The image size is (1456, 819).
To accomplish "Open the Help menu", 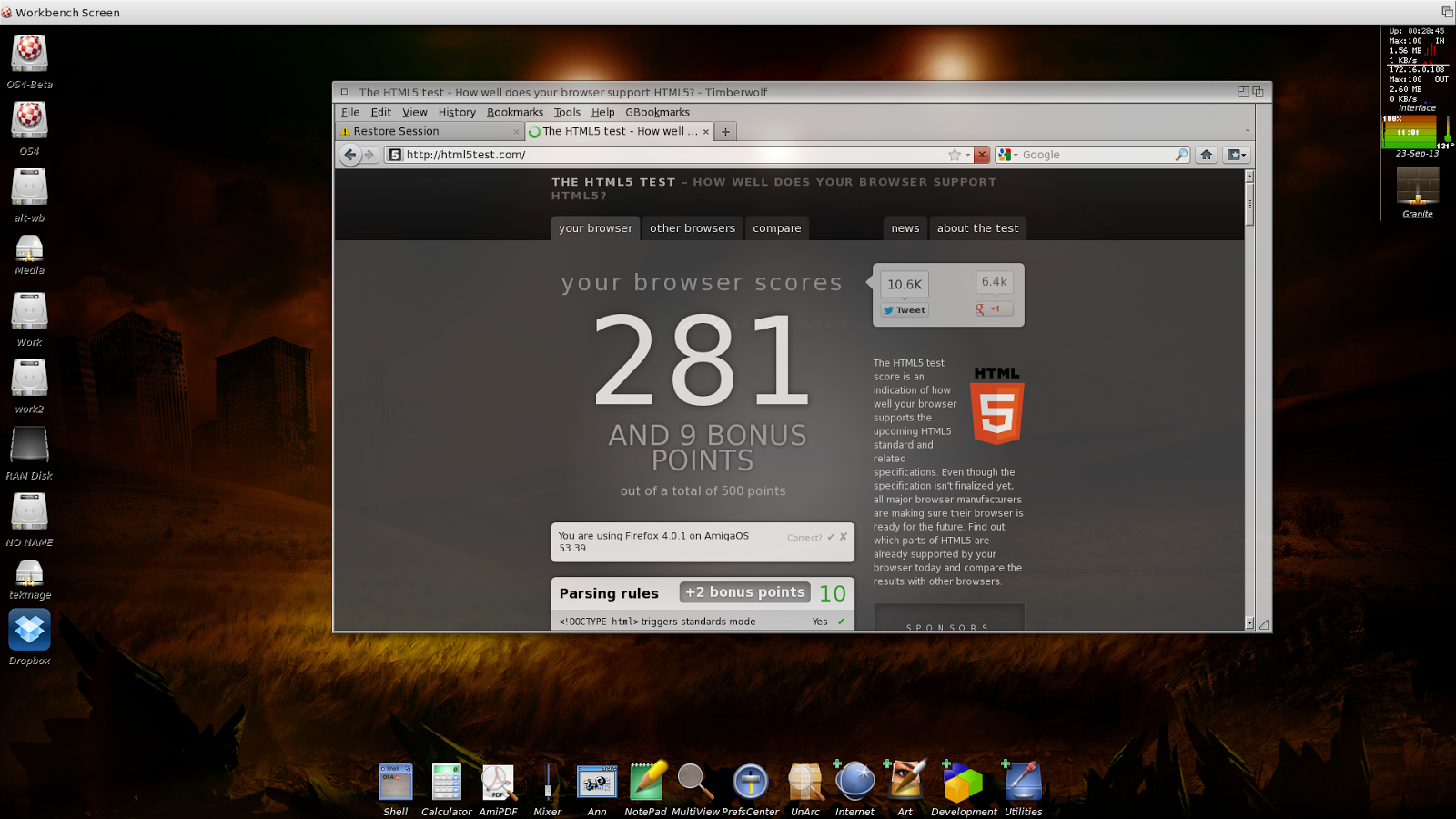I will coord(603,113).
